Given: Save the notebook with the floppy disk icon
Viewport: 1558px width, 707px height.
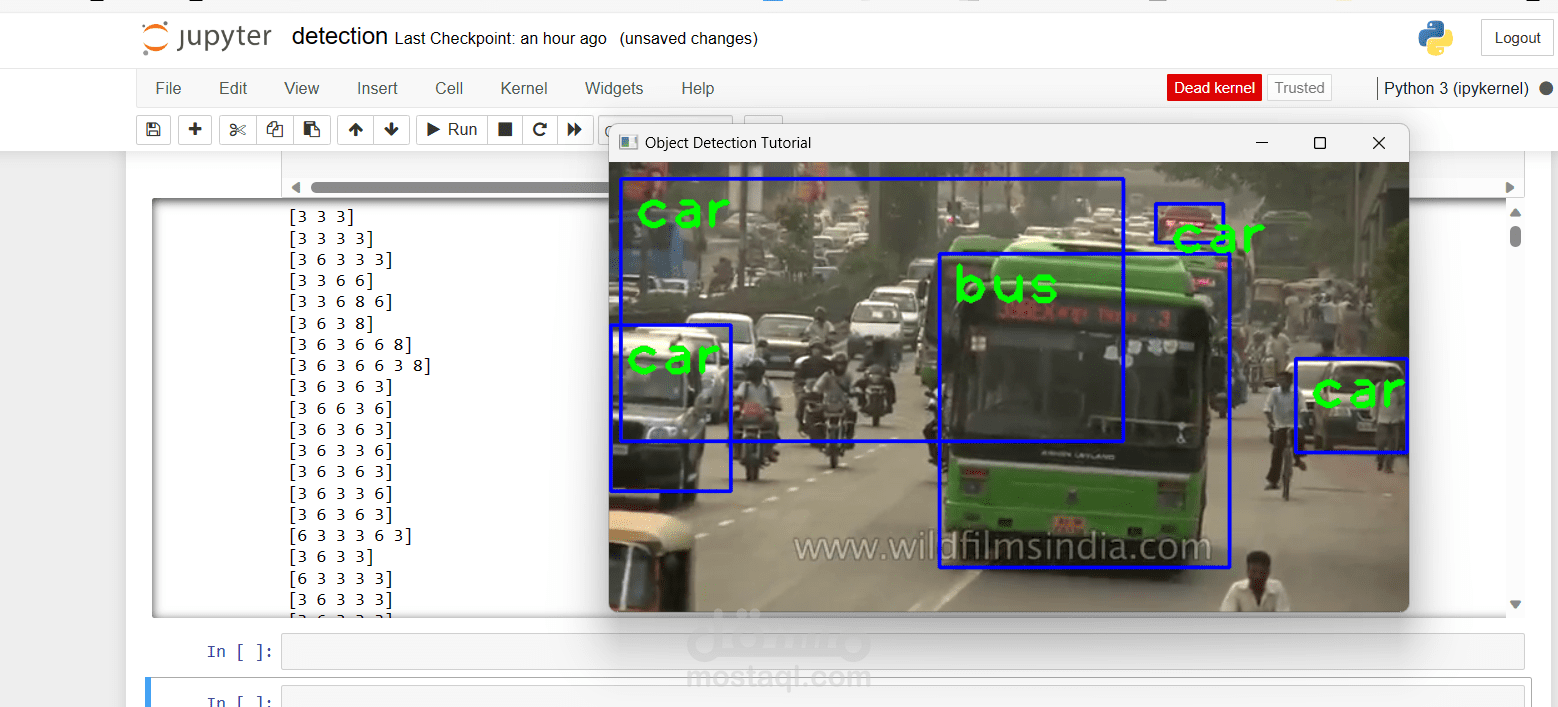Looking at the screenshot, I should pyautogui.click(x=153, y=130).
